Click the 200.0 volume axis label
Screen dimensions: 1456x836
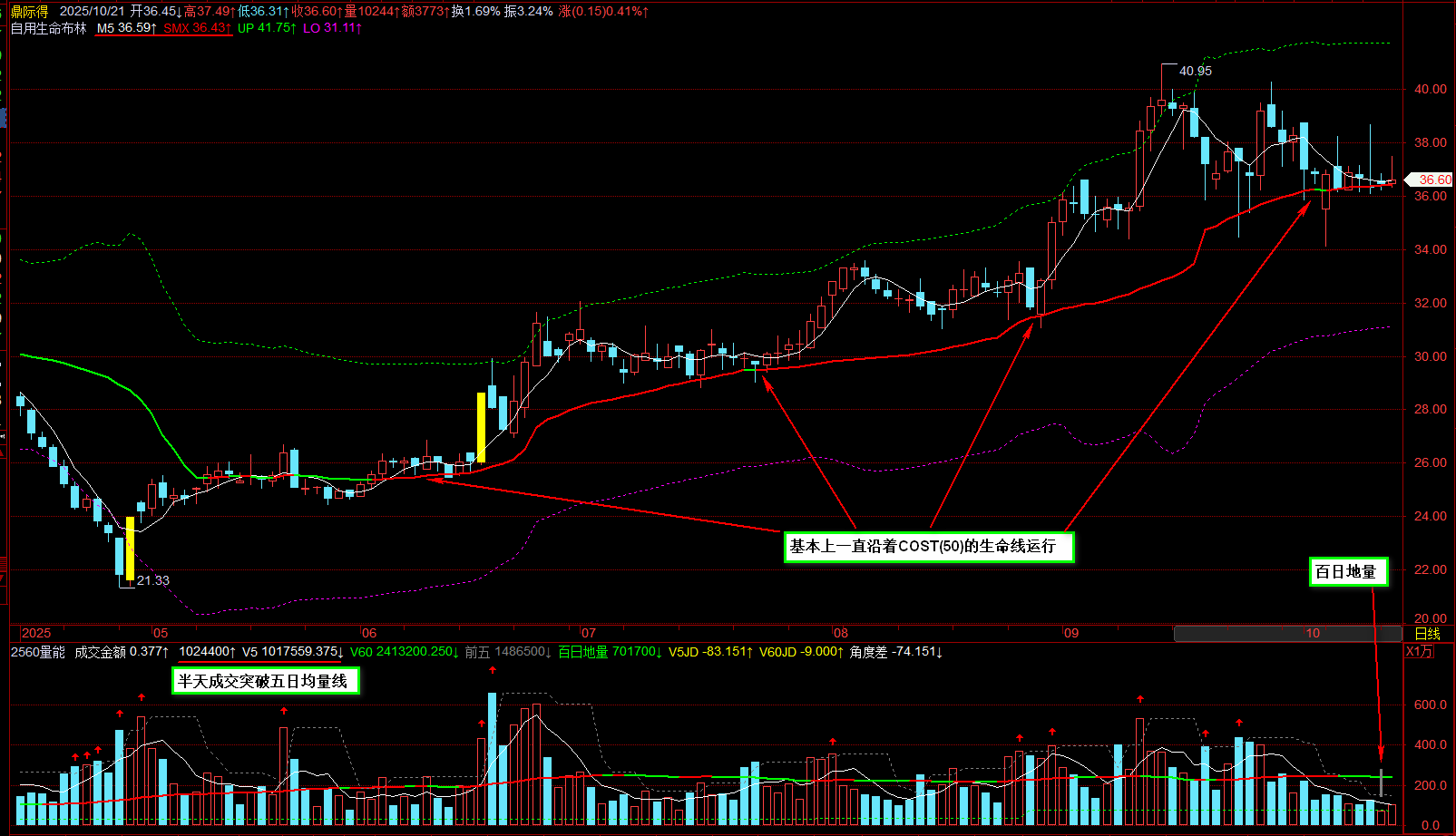(1431, 785)
